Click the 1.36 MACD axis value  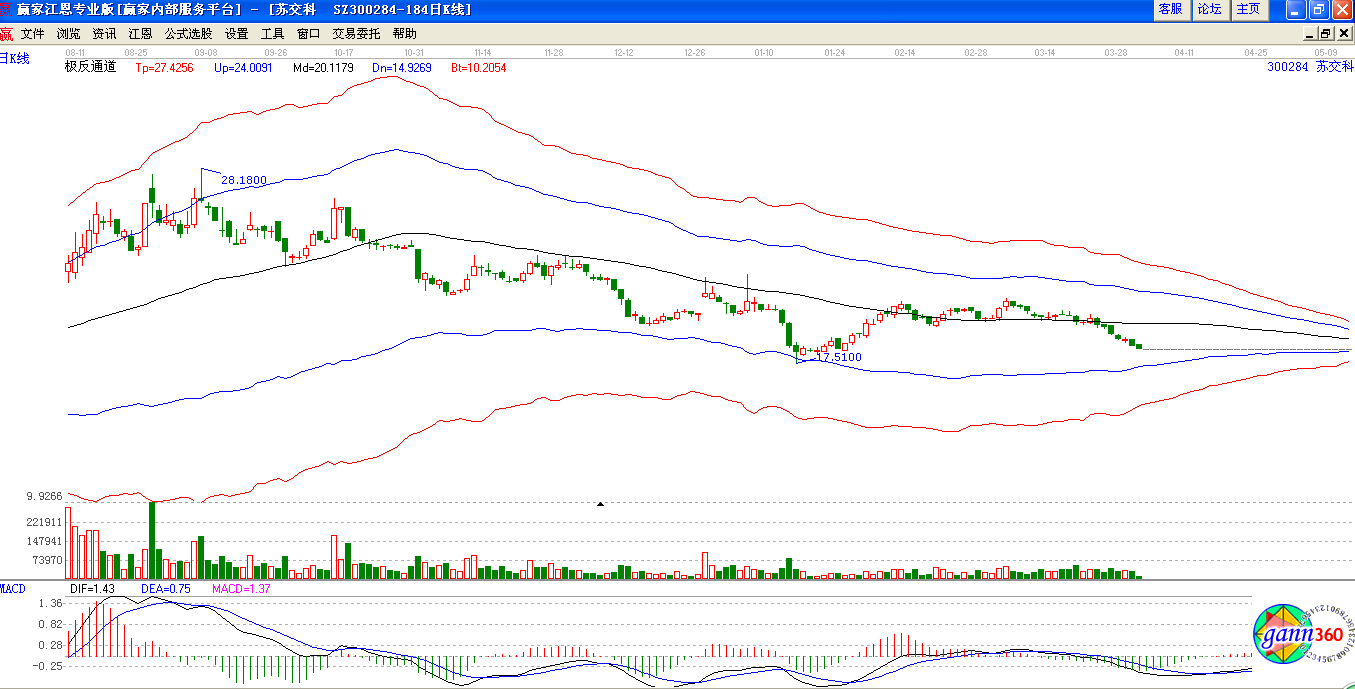(50, 604)
